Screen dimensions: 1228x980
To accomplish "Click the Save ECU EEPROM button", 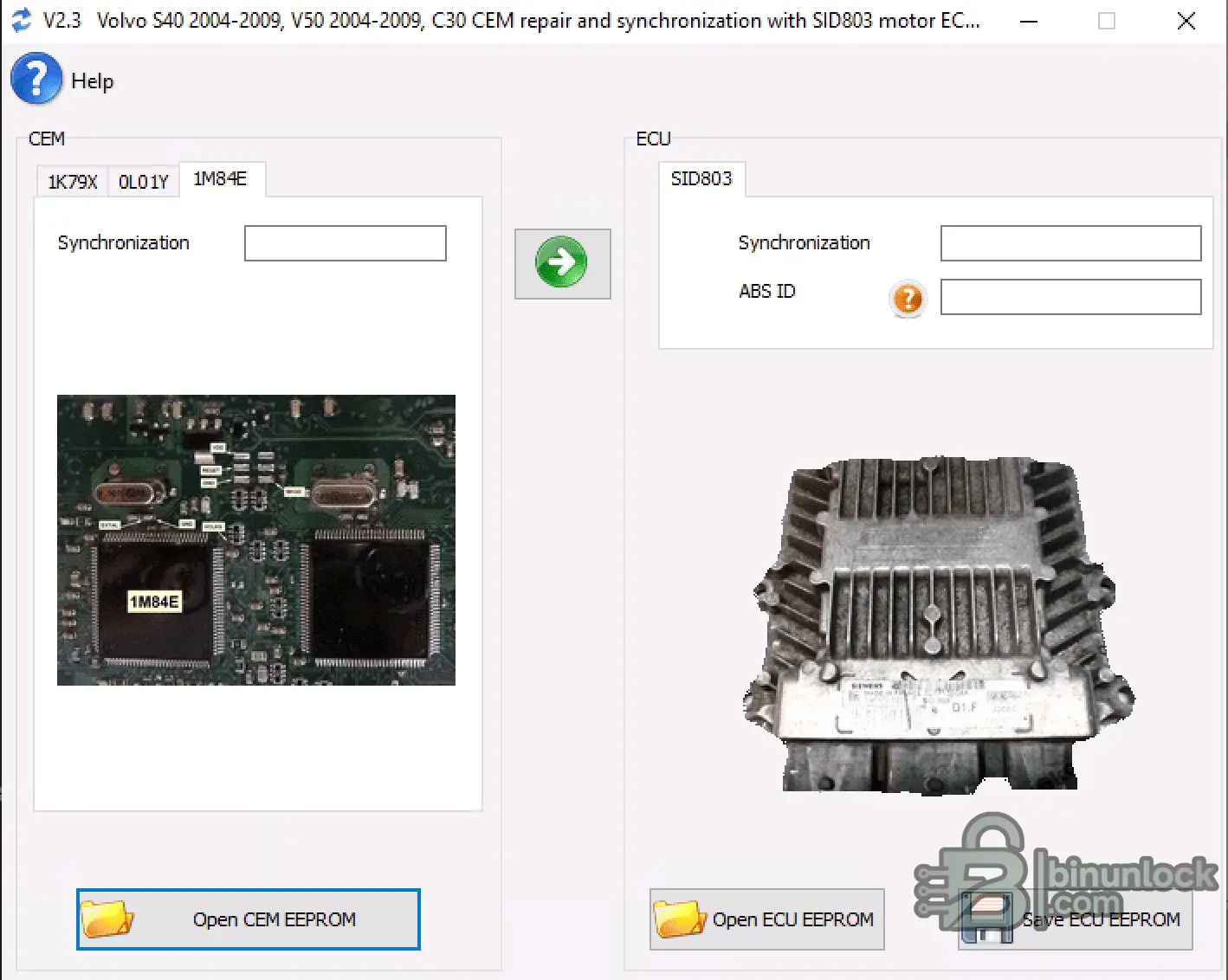I will 1076,919.
